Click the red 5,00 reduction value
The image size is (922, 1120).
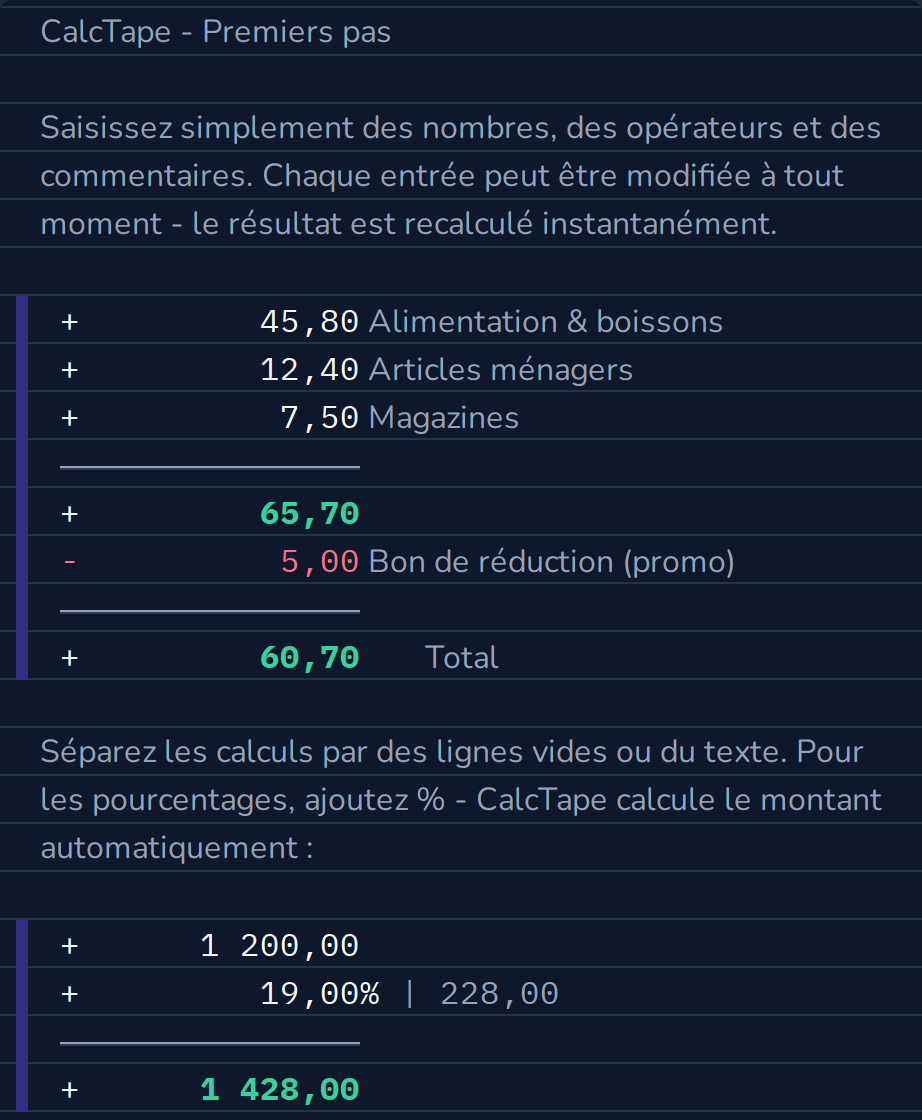[319, 562]
